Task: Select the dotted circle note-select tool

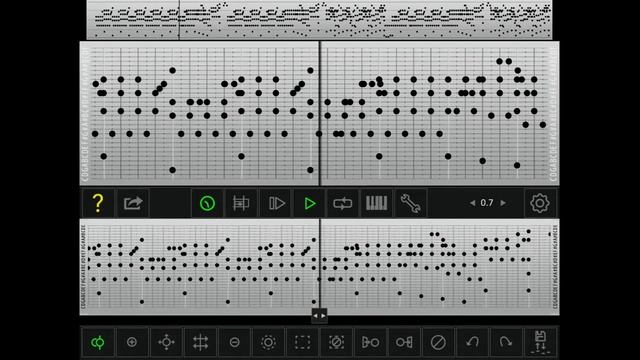Action: point(268,342)
